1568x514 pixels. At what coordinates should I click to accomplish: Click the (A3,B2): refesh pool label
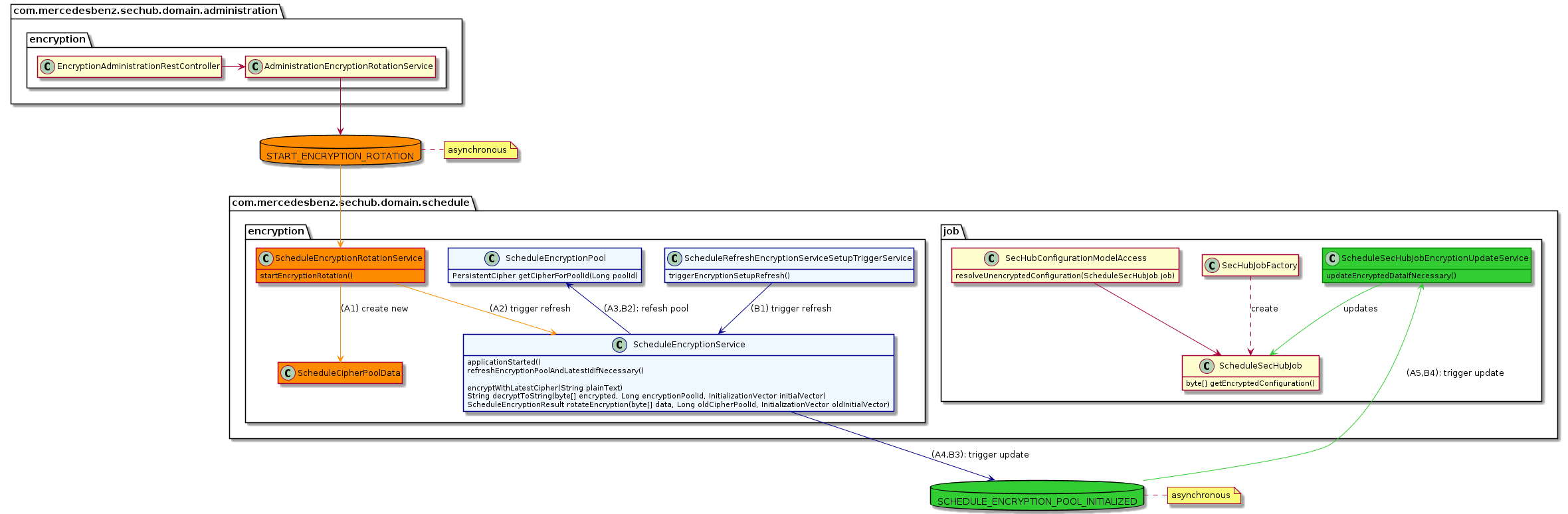[646, 309]
